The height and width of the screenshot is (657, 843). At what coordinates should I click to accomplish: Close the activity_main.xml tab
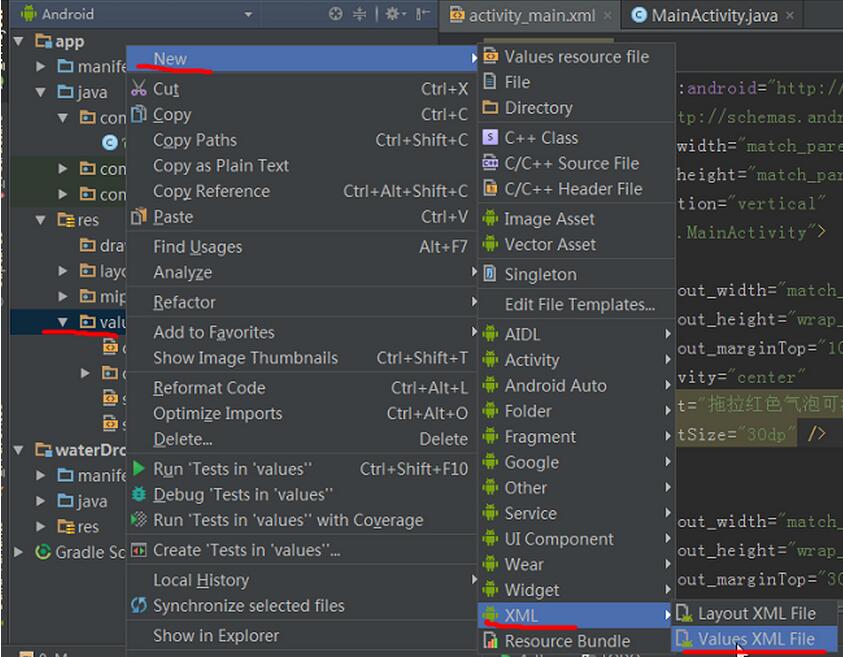(x=607, y=16)
